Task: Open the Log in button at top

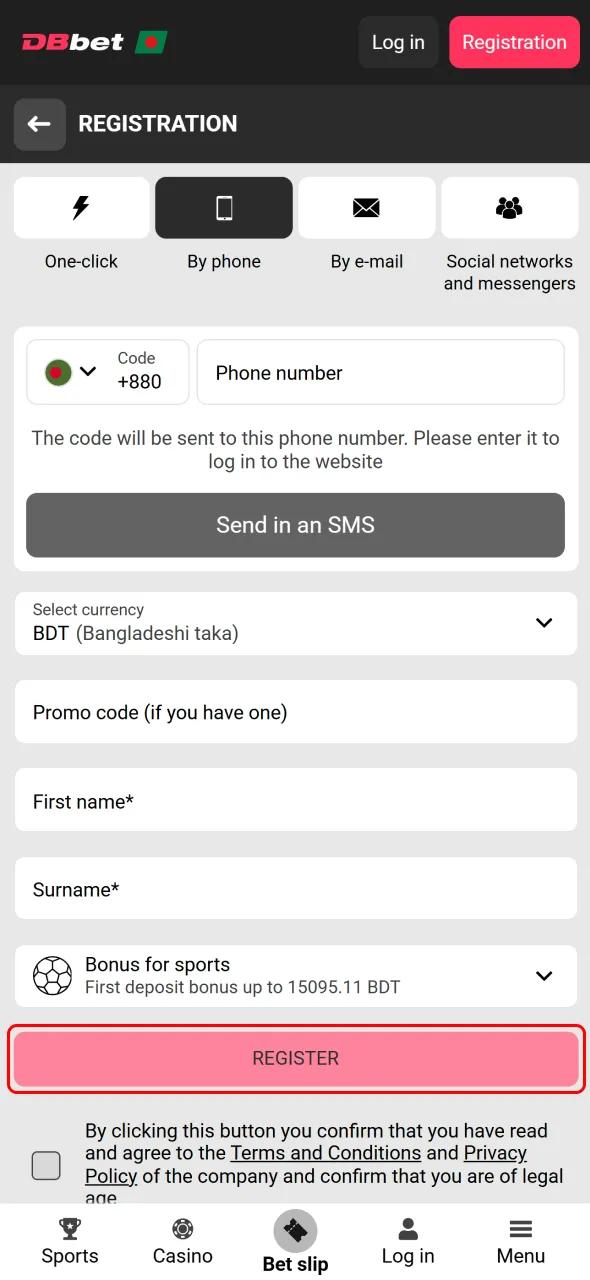Action: click(398, 42)
